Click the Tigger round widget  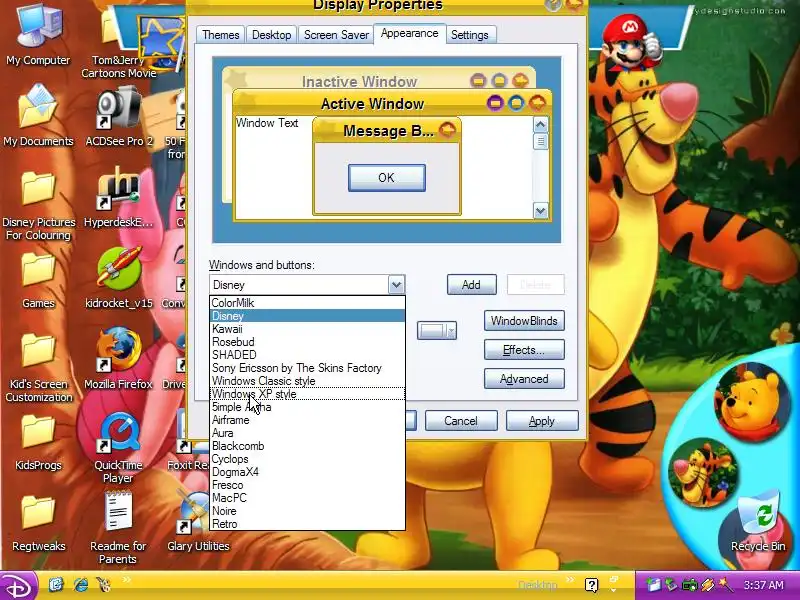pyautogui.click(x=704, y=473)
